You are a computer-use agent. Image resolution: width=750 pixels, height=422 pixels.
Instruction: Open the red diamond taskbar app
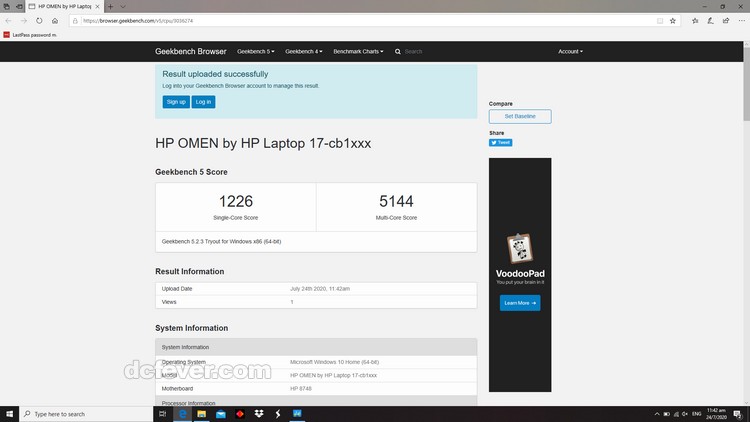pos(240,414)
